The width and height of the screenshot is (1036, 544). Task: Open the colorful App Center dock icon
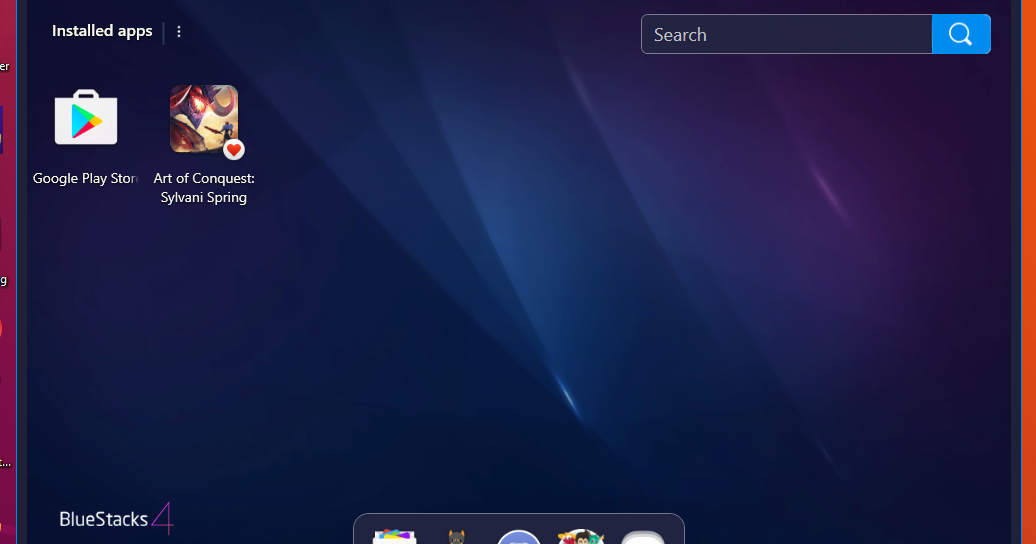tap(394, 536)
